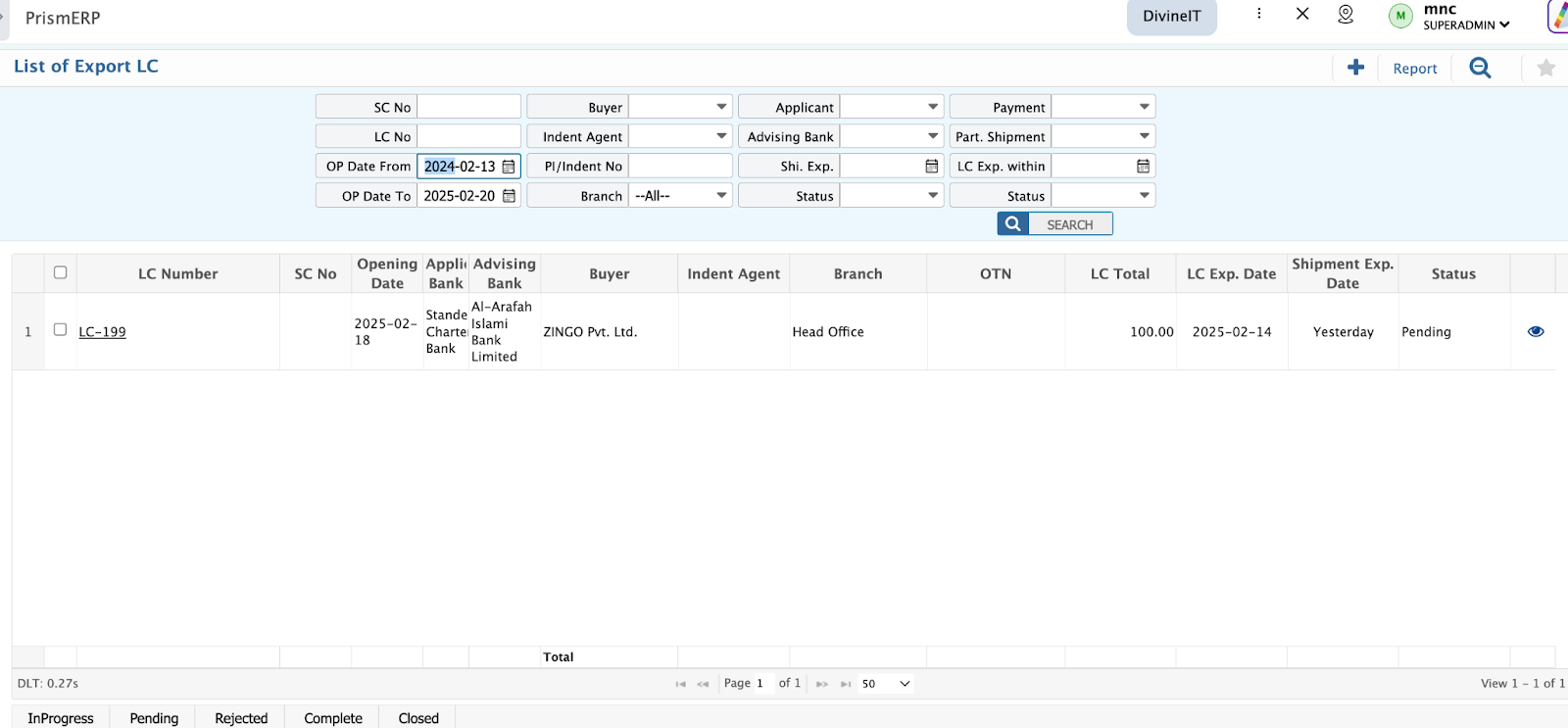Open Status dropdown below LC Exp. within
The width and height of the screenshot is (1568, 728).
[x=1103, y=196]
